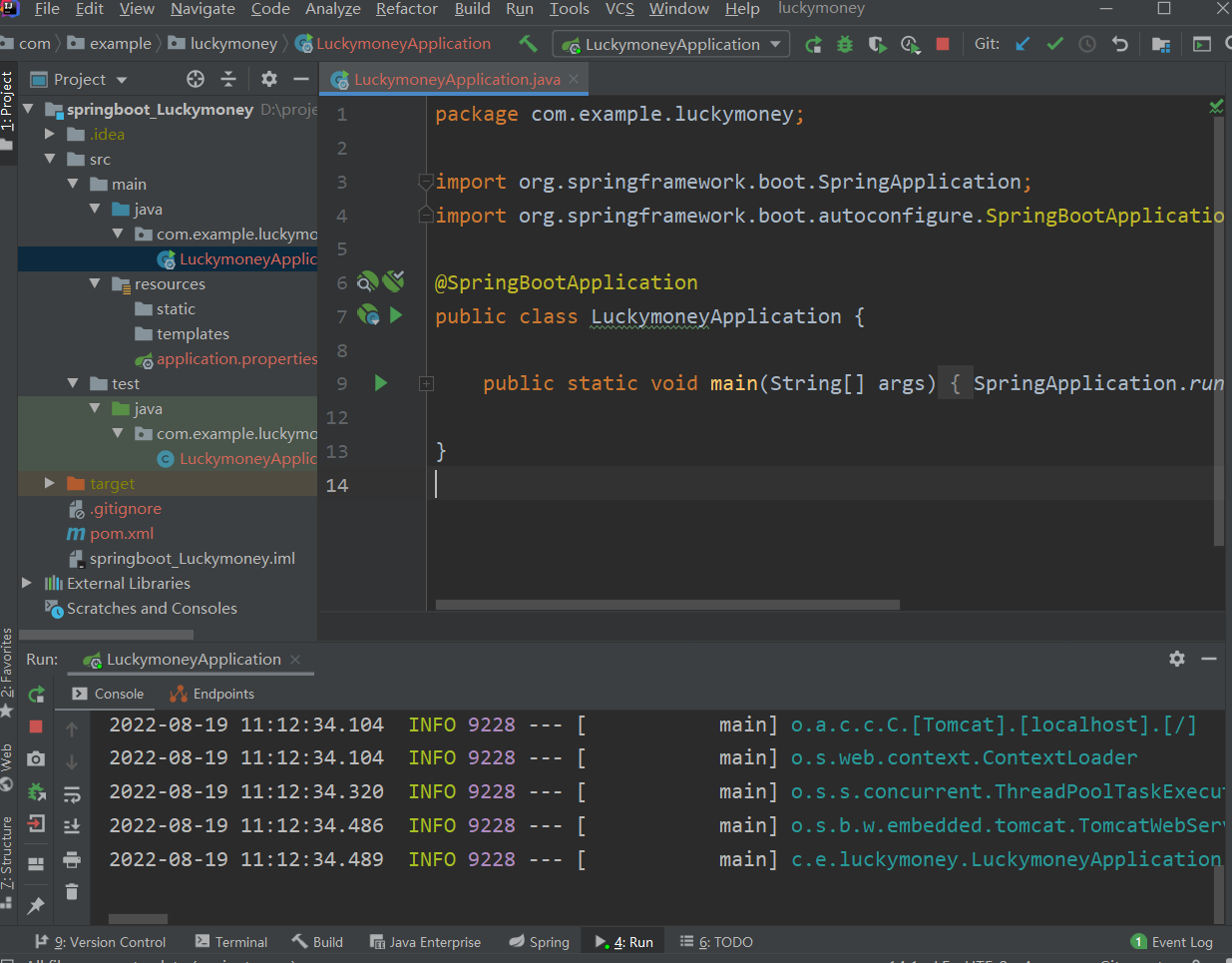Image resolution: width=1232 pixels, height=963 pixels.
Task: Build the project with the hammer icon
Action: (x=528, y=44)
